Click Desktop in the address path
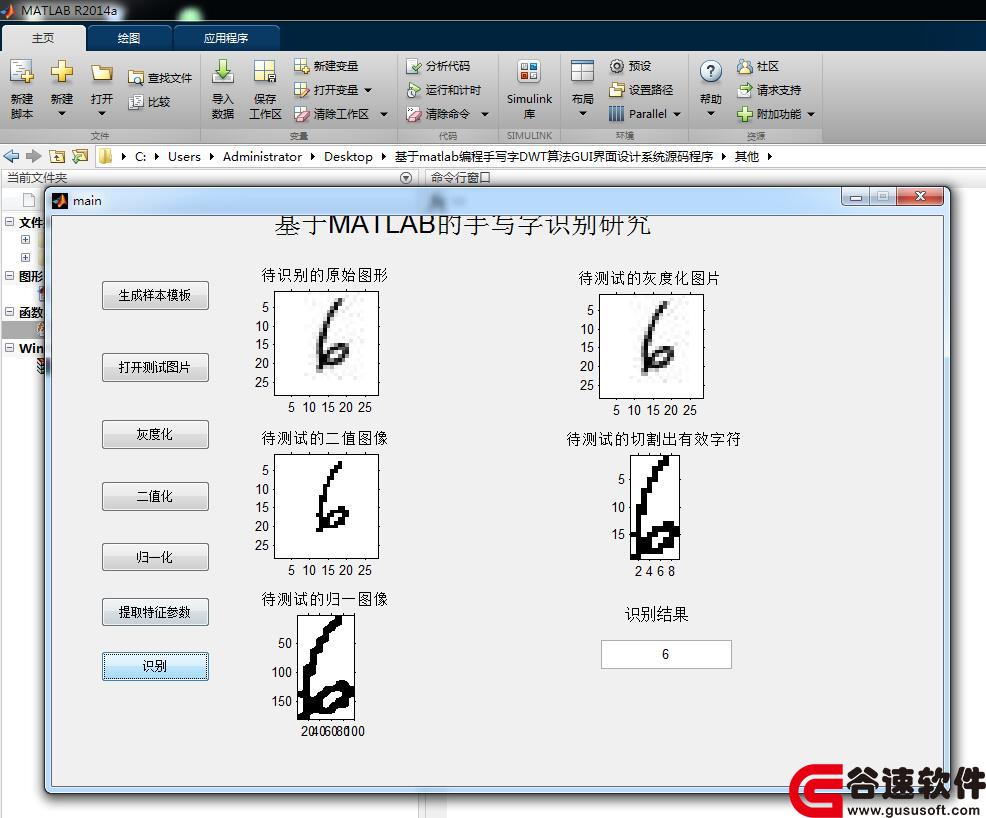Image resolution: width=986 pixels, height=818 pixels. click(348, 157)
